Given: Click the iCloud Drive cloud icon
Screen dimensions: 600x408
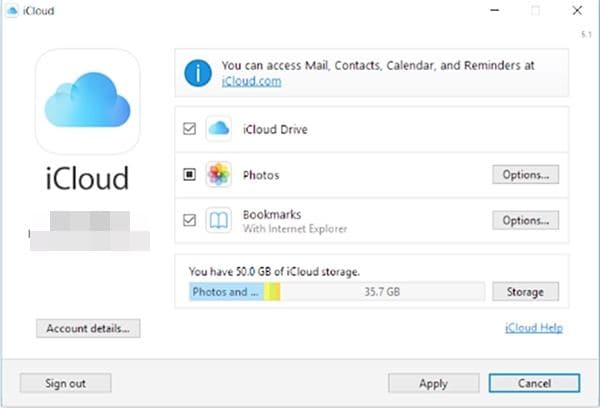Looking at the screenshot, I should pyautogui.click(x=218, y=129).
